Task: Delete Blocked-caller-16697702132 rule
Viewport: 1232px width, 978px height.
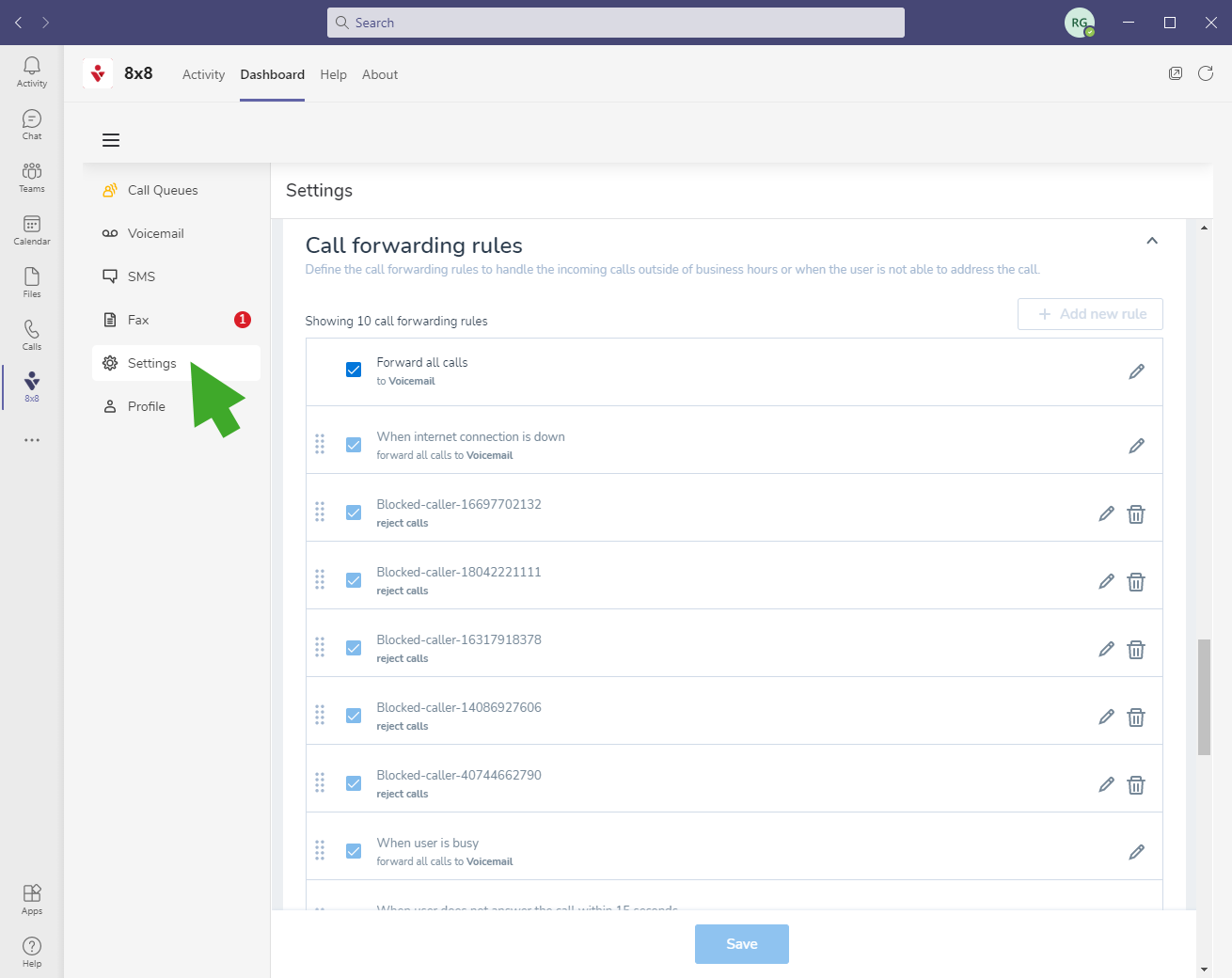Action: (1136, 514)
